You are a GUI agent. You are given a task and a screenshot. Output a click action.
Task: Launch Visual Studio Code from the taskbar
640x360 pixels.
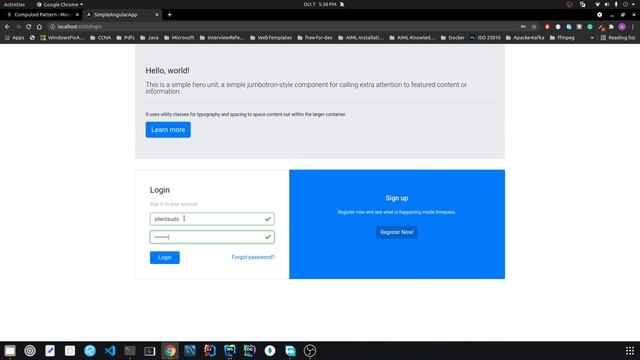pos(110,351)
